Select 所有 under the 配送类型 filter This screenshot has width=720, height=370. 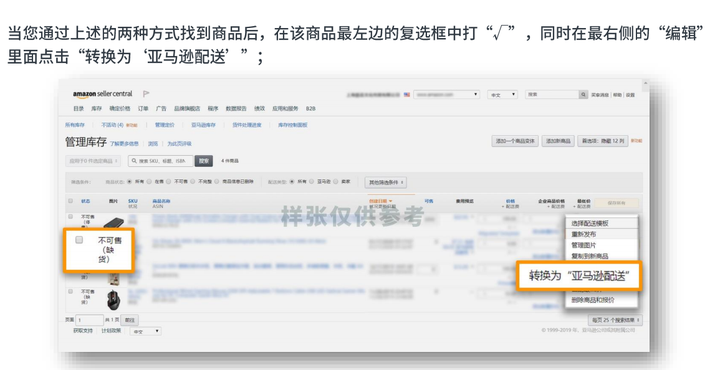tap(292, 182)
